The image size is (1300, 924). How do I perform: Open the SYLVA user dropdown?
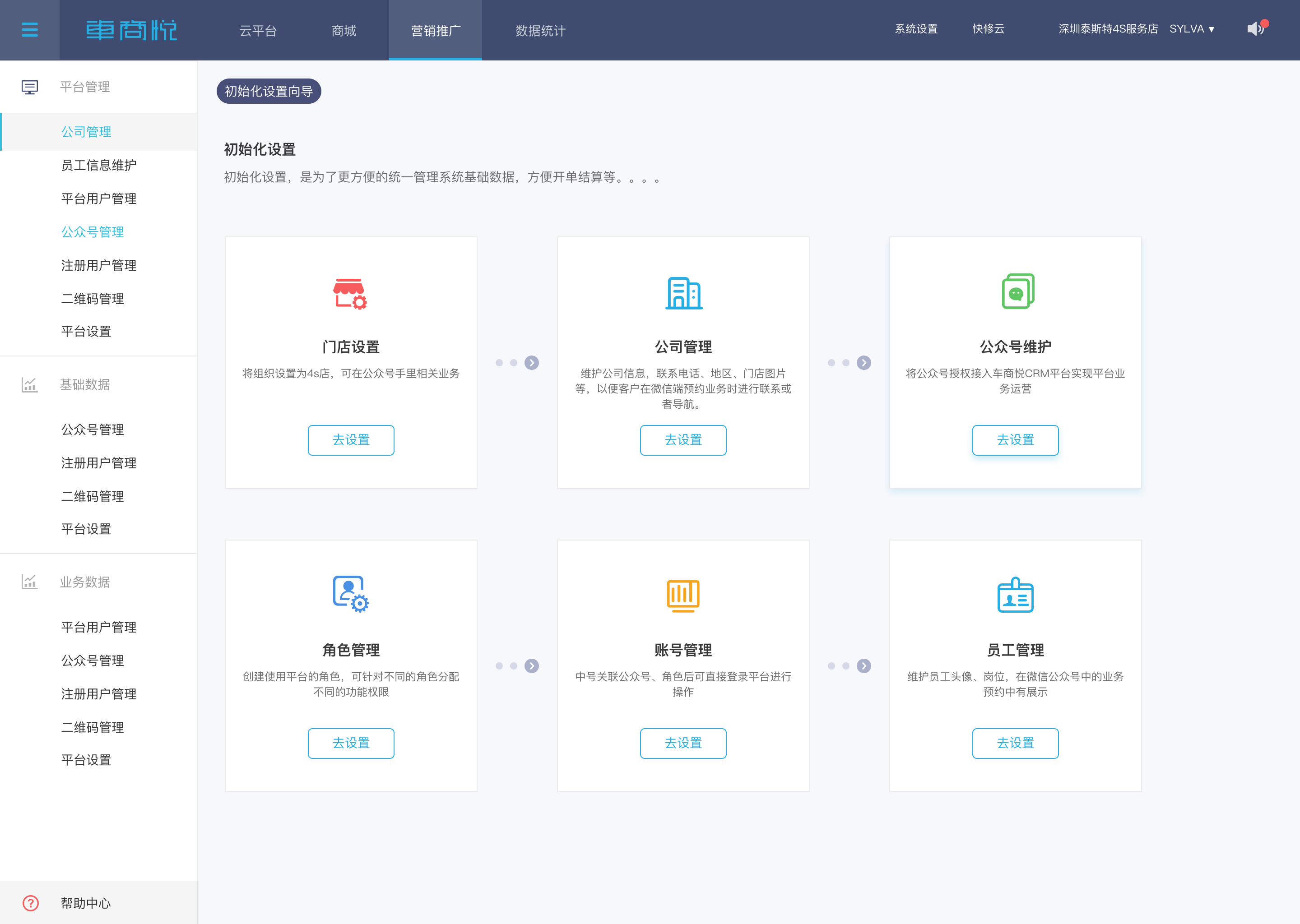coord(1193,29)
